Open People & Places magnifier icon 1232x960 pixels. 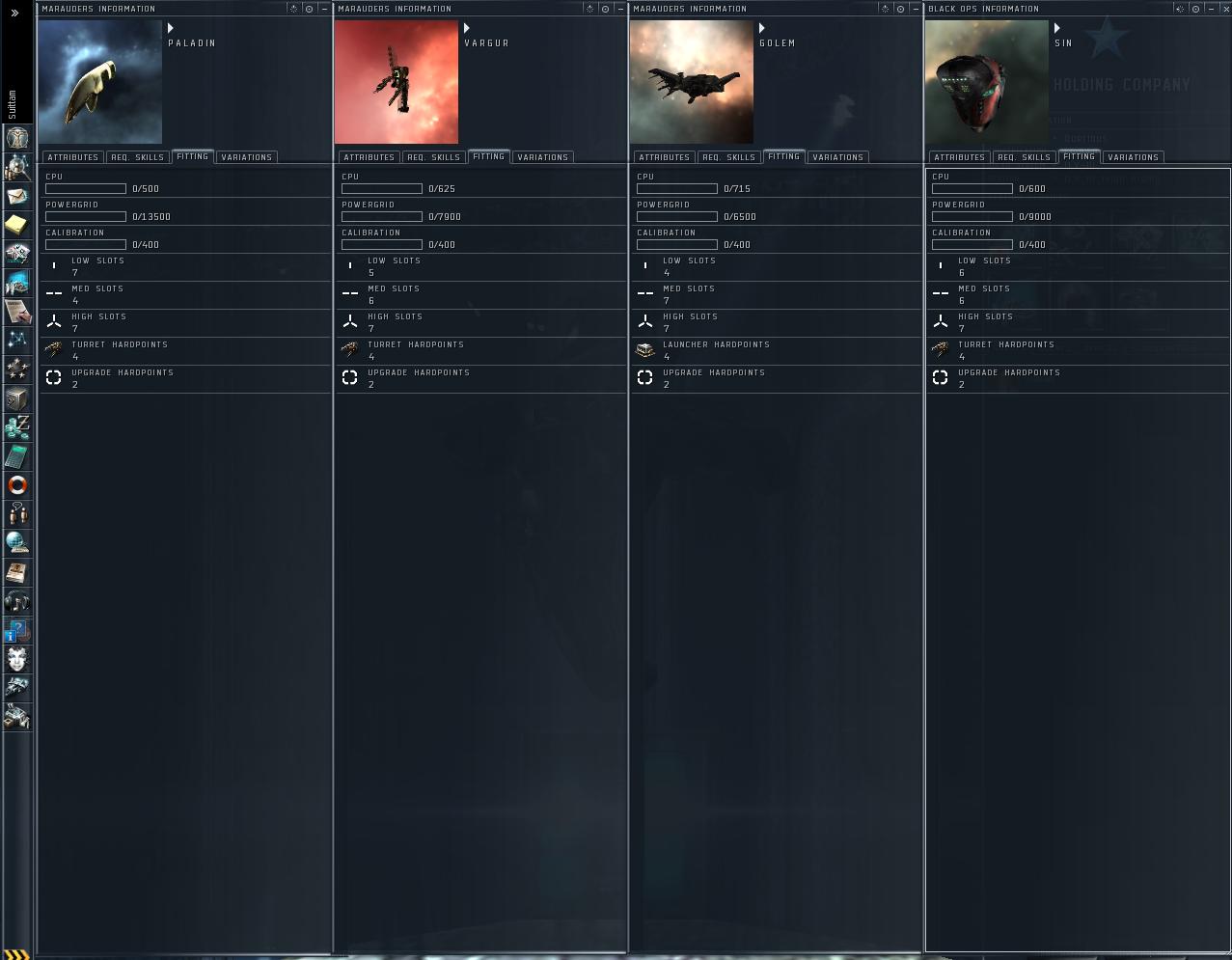point(17,167)
